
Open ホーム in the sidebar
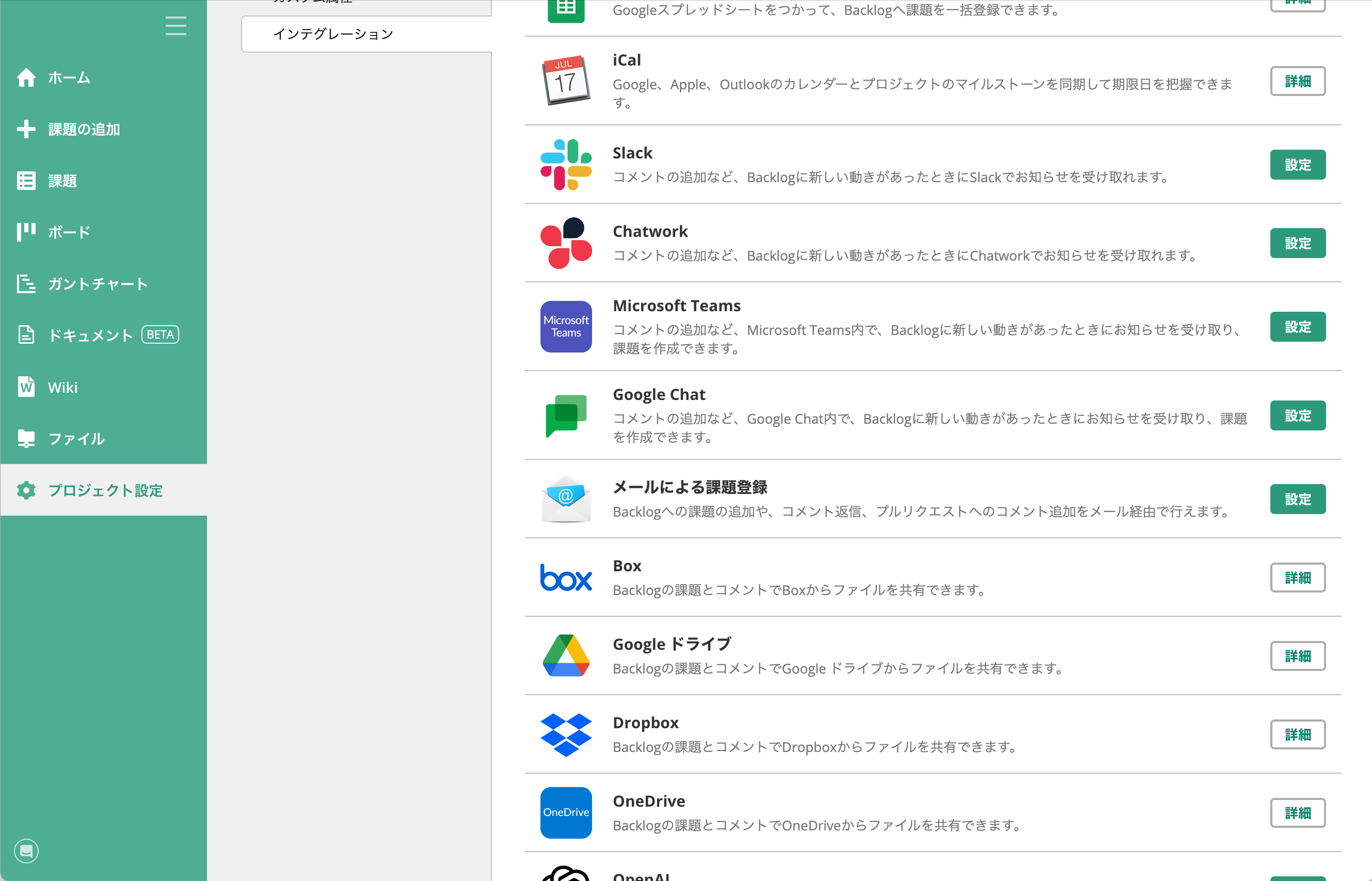[x=69, y=78]
